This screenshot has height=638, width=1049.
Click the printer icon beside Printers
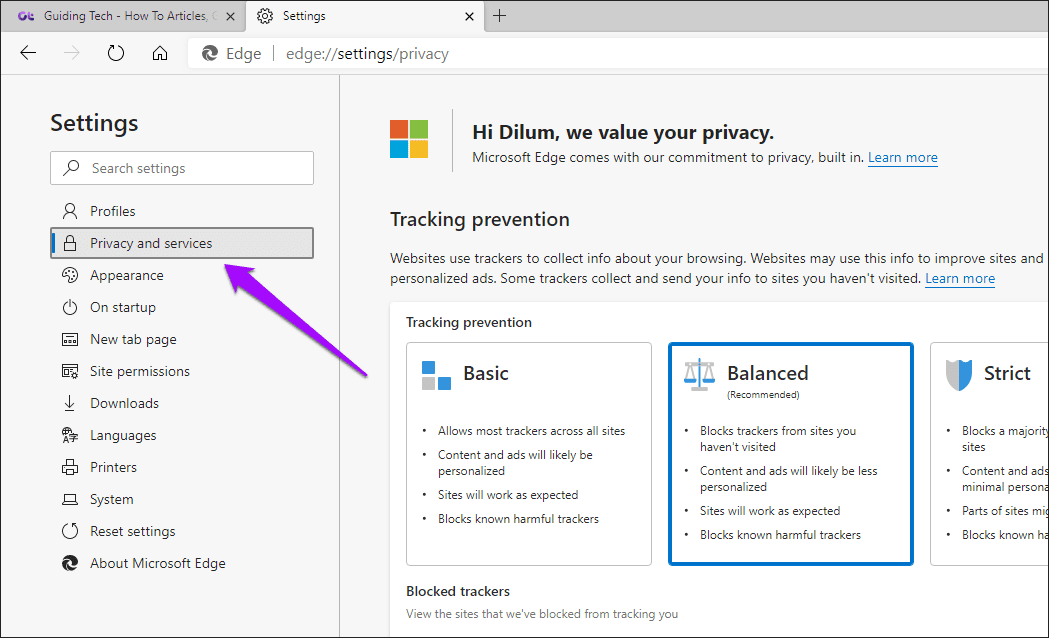(x=70, y=467)
